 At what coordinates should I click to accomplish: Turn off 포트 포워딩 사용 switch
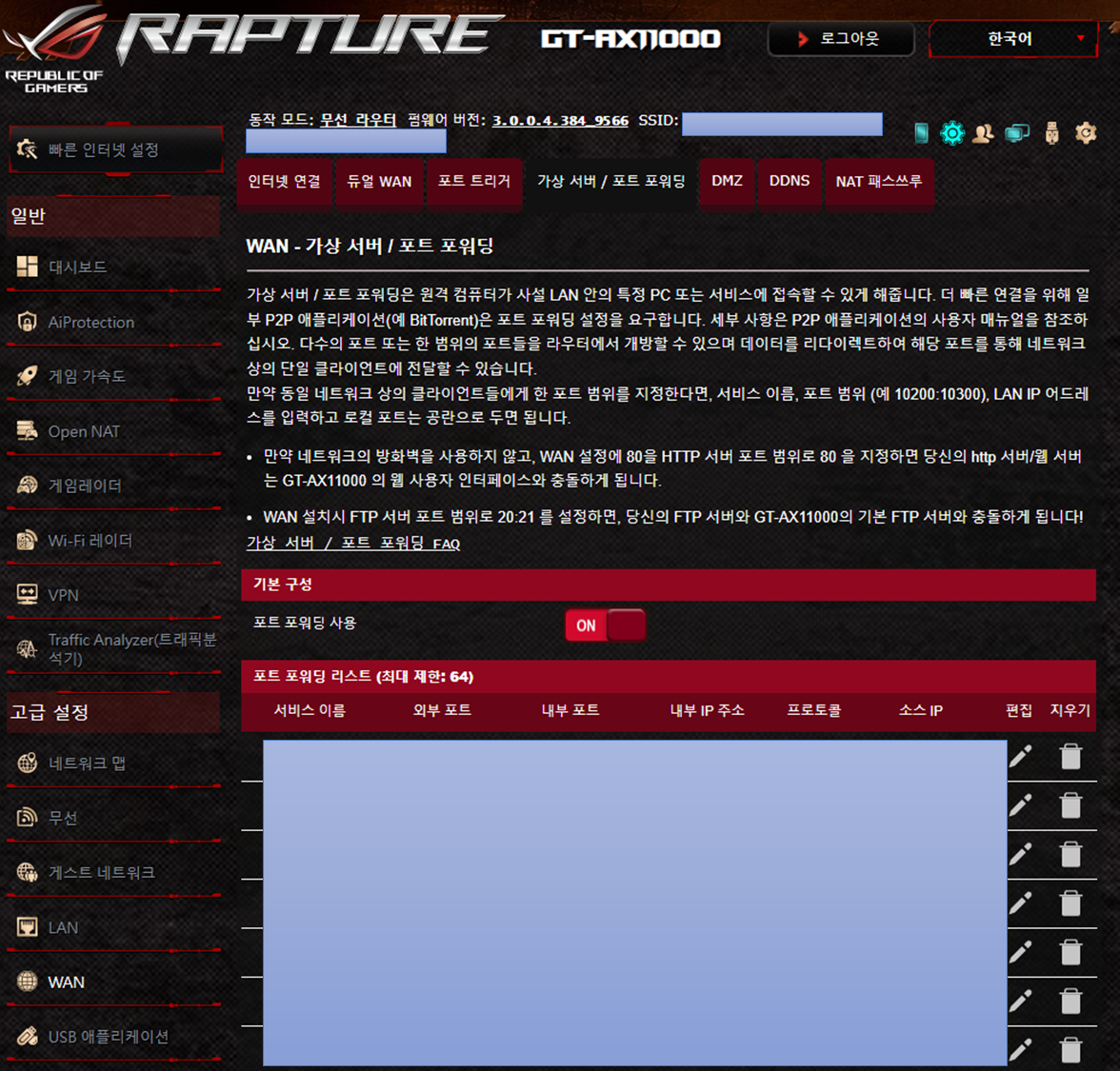point(606,625)
